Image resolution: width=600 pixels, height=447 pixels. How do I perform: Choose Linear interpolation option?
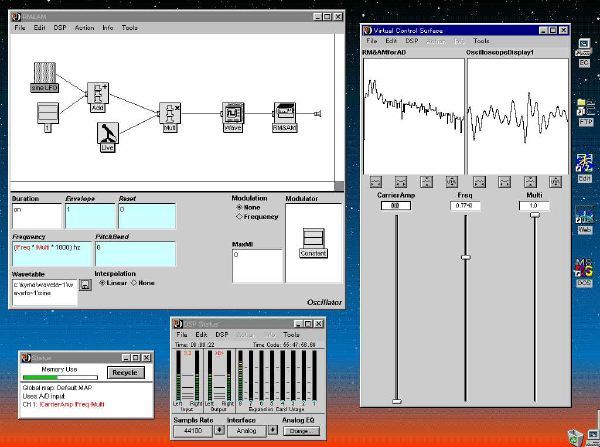coord(102,282)
